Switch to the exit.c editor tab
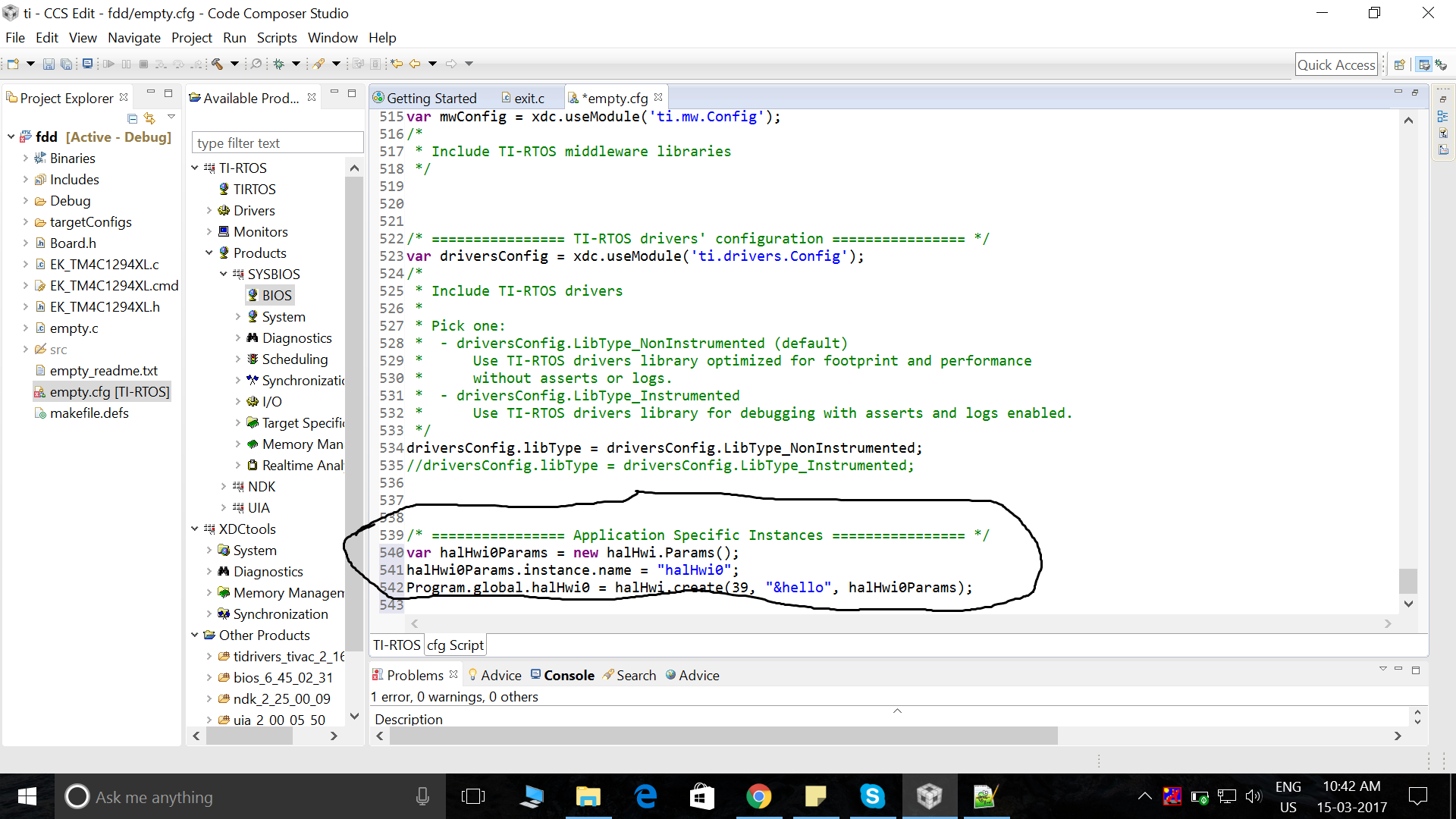The image size is (1456, 819). 529,98
